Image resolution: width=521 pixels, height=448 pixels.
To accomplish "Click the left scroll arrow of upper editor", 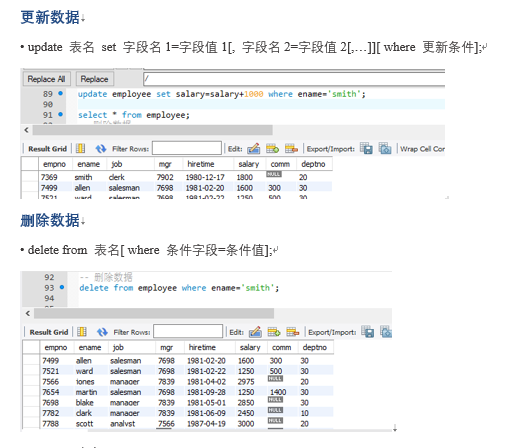I will point(27,130).
